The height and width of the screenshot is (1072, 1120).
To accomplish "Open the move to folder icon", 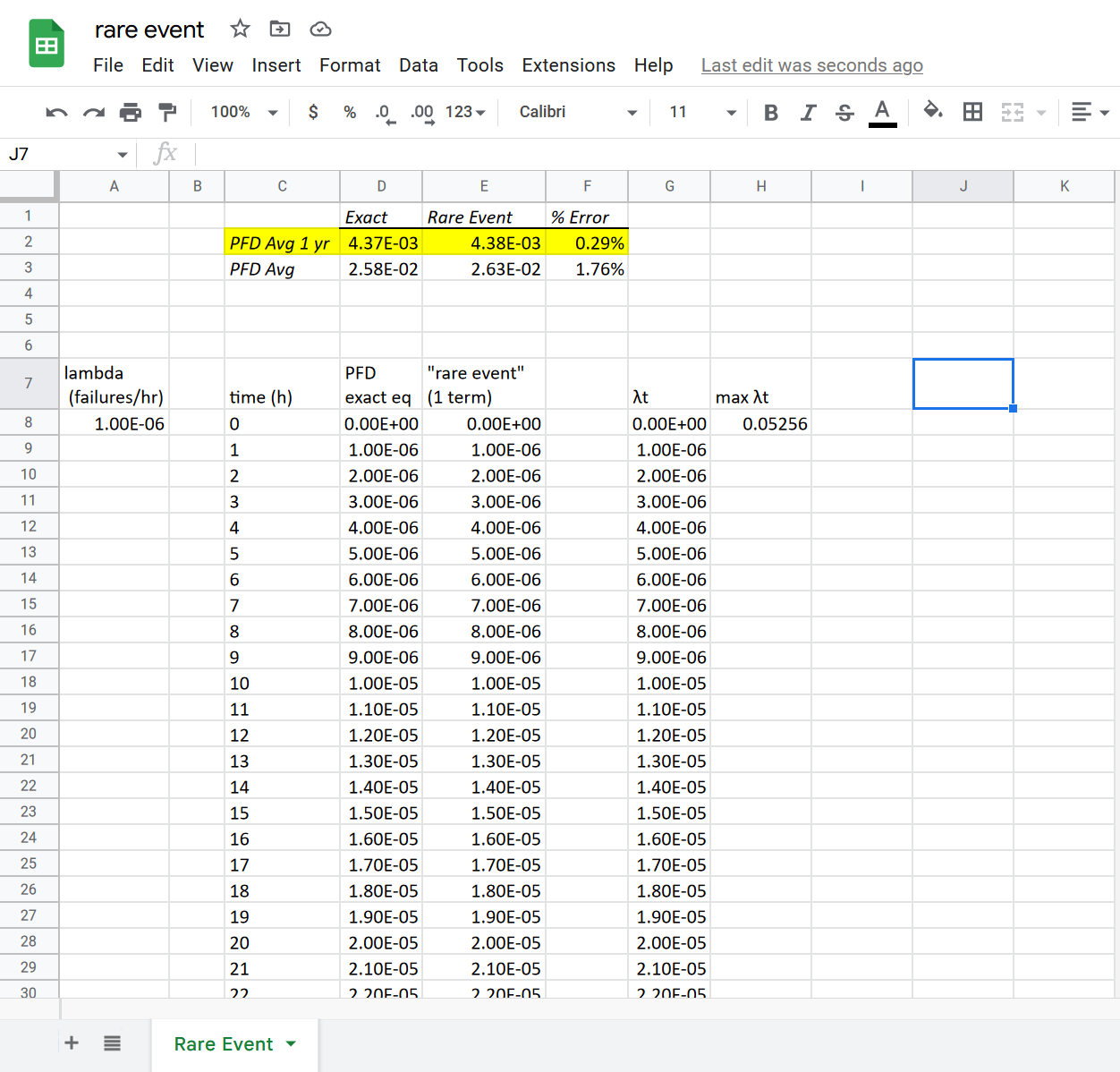I will click(x=280, y=29).
